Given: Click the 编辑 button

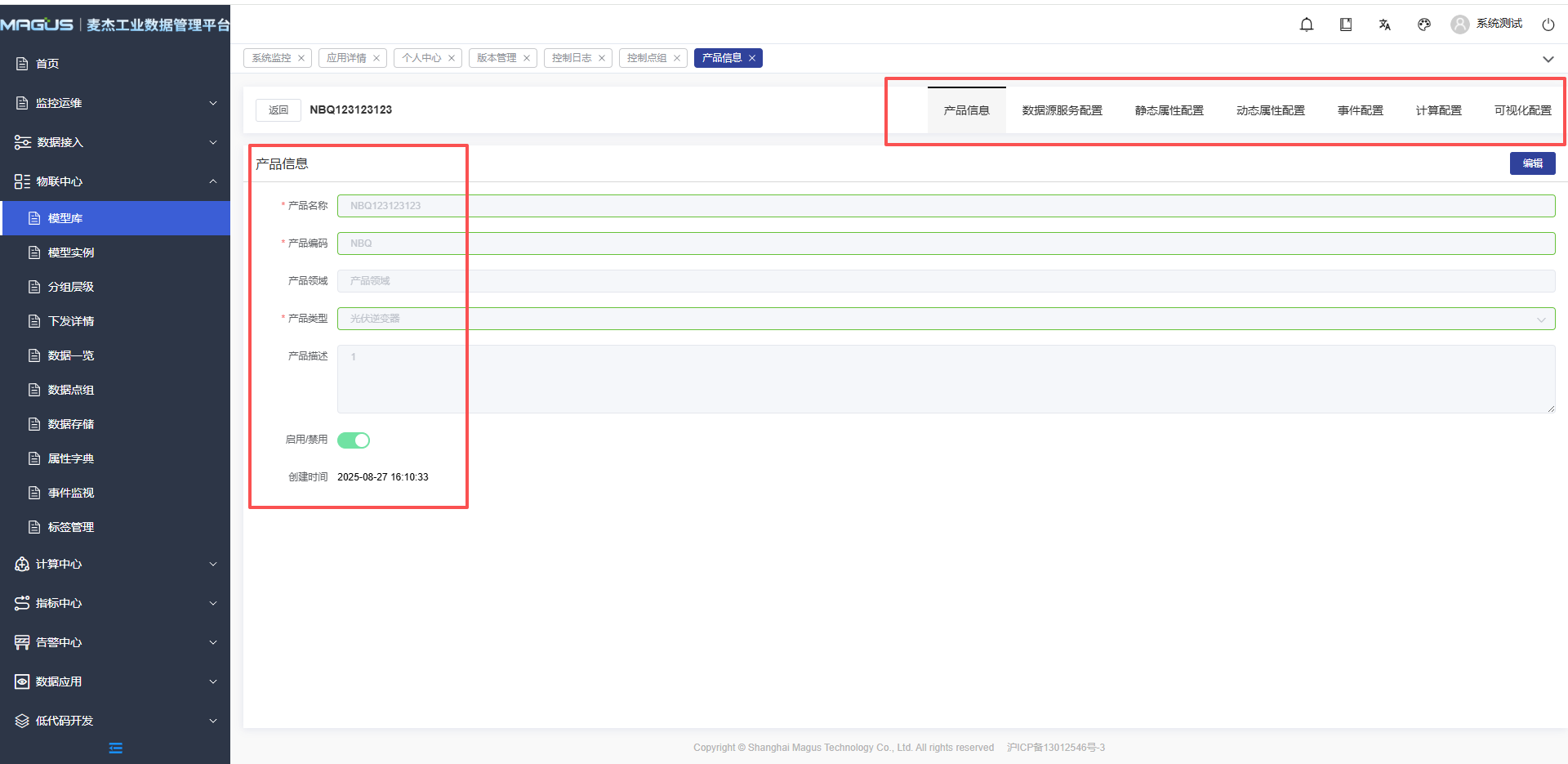Looking at the screenshot, I should pos(1532,163).
